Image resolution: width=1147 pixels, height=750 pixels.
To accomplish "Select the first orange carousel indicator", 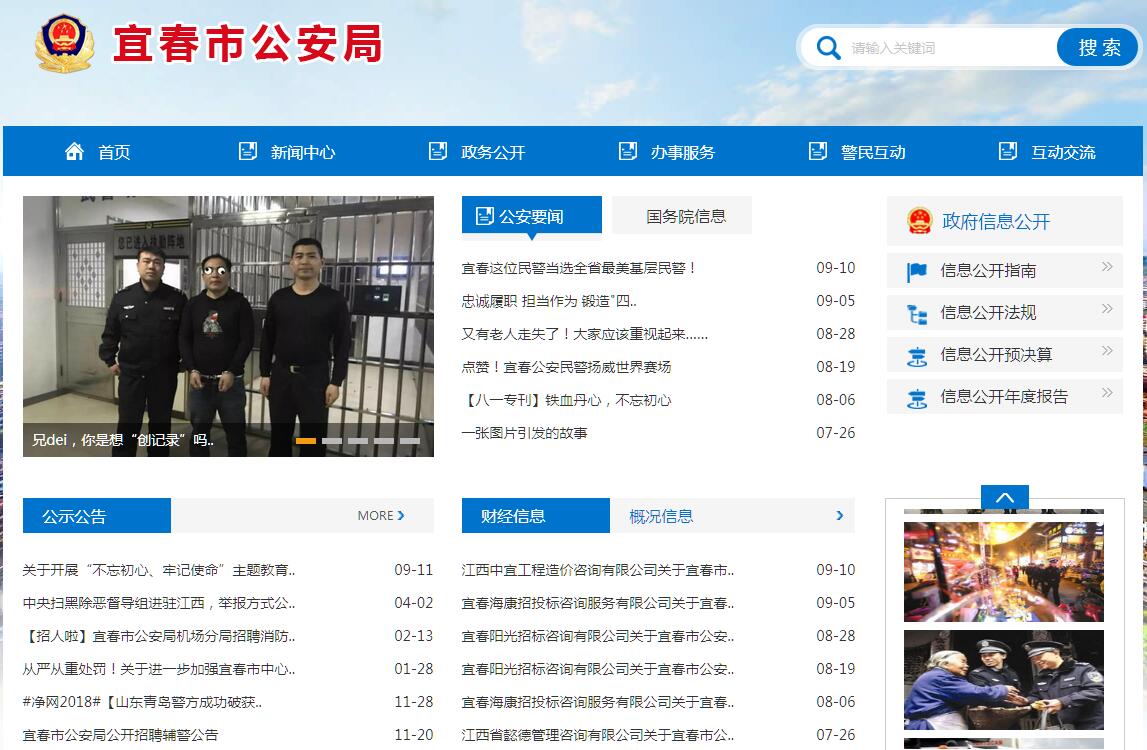I will click(306, 440).
